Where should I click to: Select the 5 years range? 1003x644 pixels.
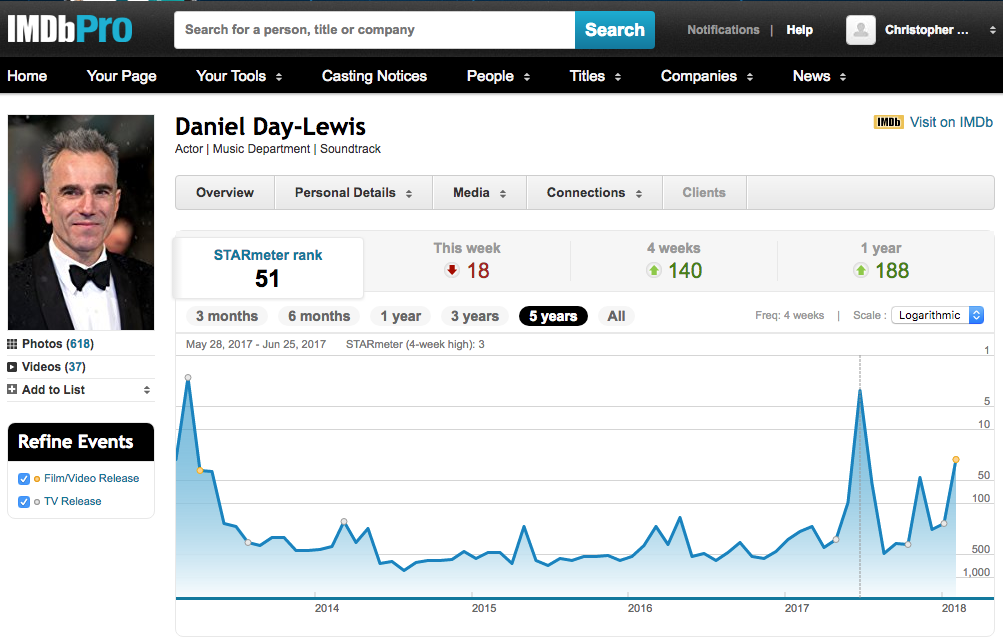click(x=553, y=316)
